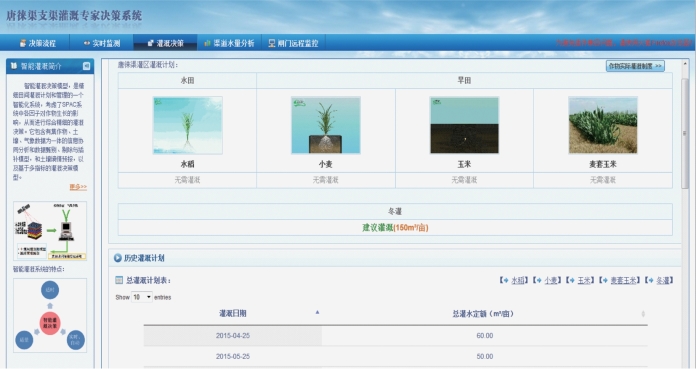Switch to the 实时监测 tab
Image resolution: width=696 pixels, height=369 pixels.
click(101, 43)
